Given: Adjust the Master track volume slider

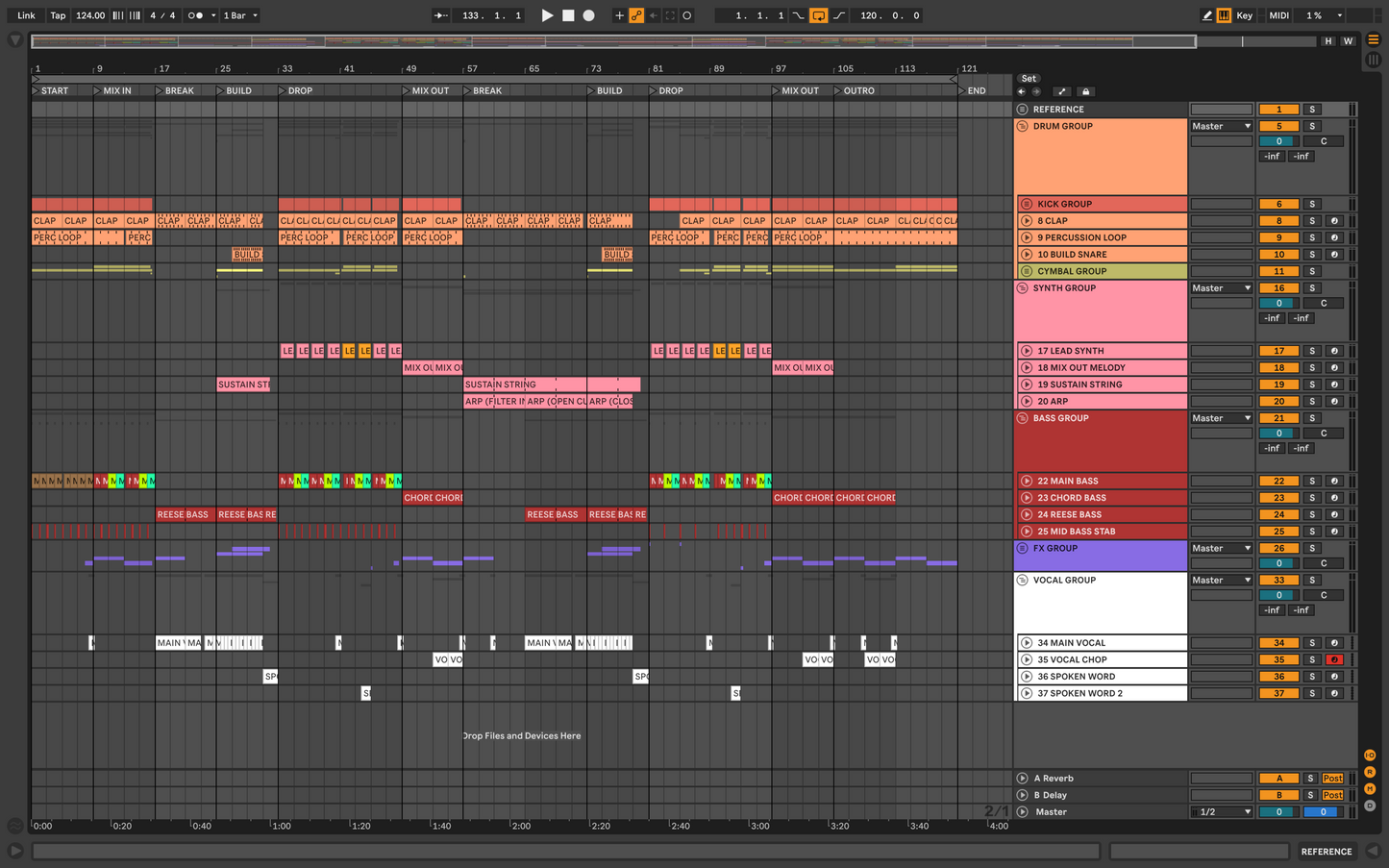Looking at the screenshot, I should point(1278,812).
